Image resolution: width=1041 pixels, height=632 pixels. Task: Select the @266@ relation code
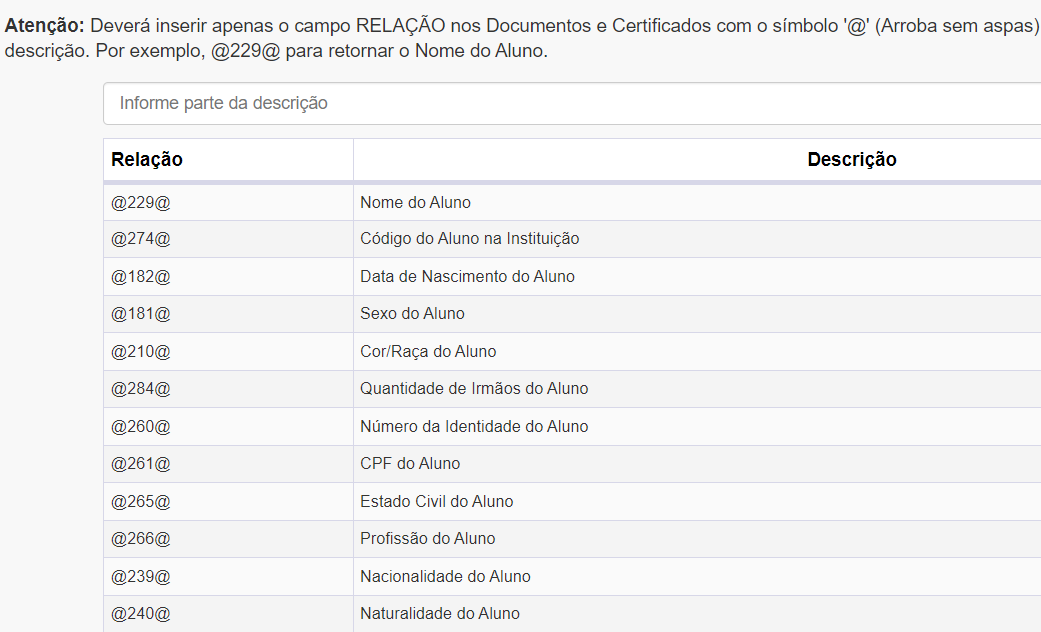[141, 539]
